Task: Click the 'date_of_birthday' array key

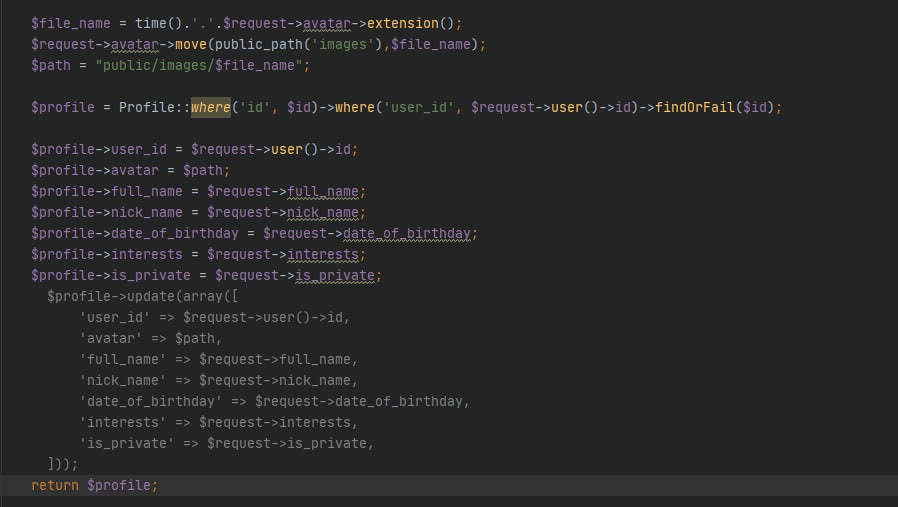Action: 151,402
